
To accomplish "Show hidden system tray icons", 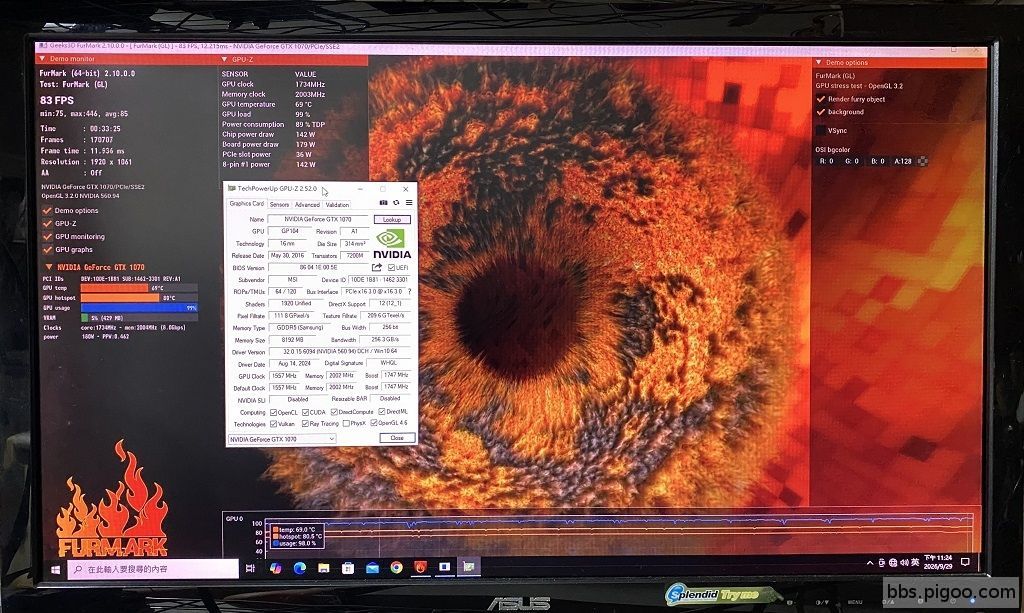I will 870,563.
